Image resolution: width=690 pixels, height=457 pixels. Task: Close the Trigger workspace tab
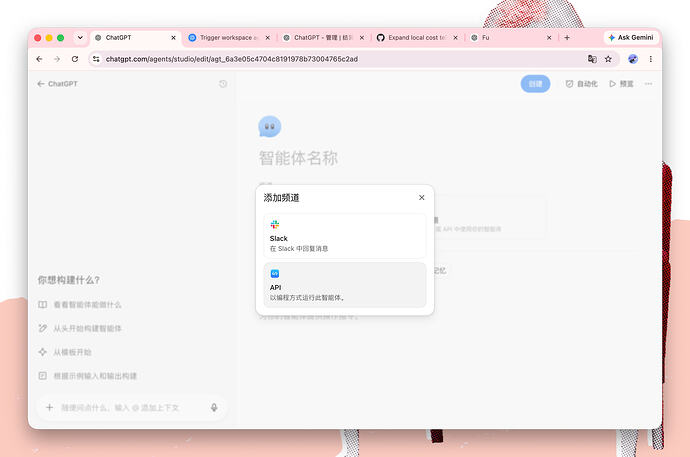coord(268,38)
